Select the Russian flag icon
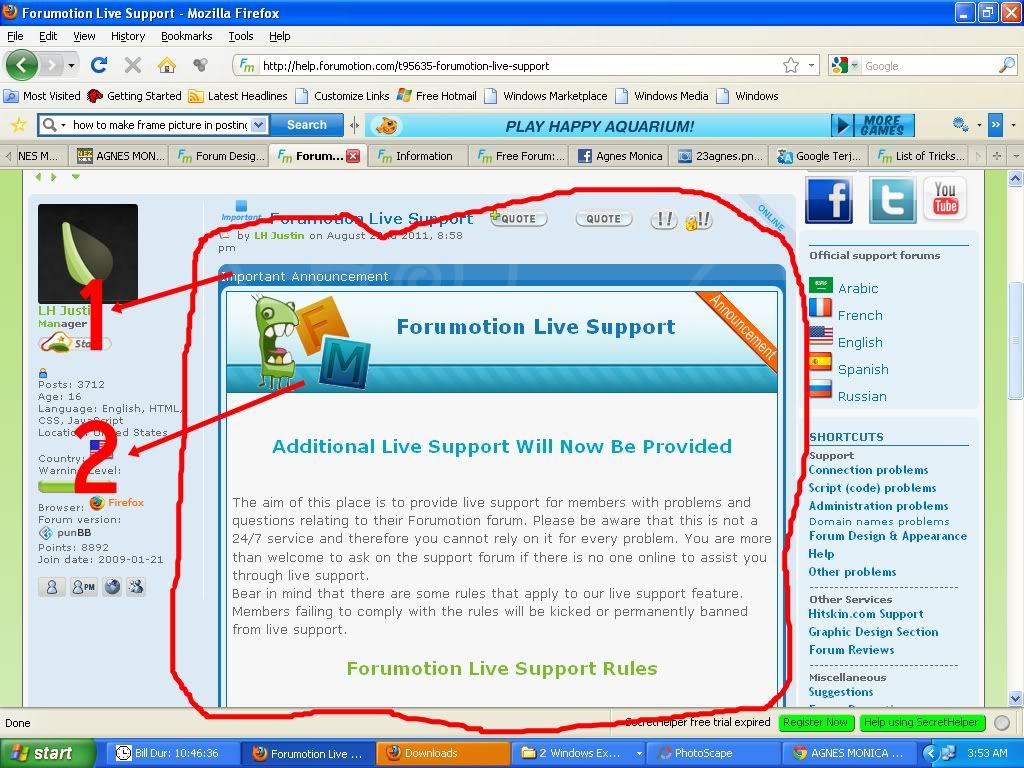Viewport: 1024px width, 768px height. click(820, 390)
